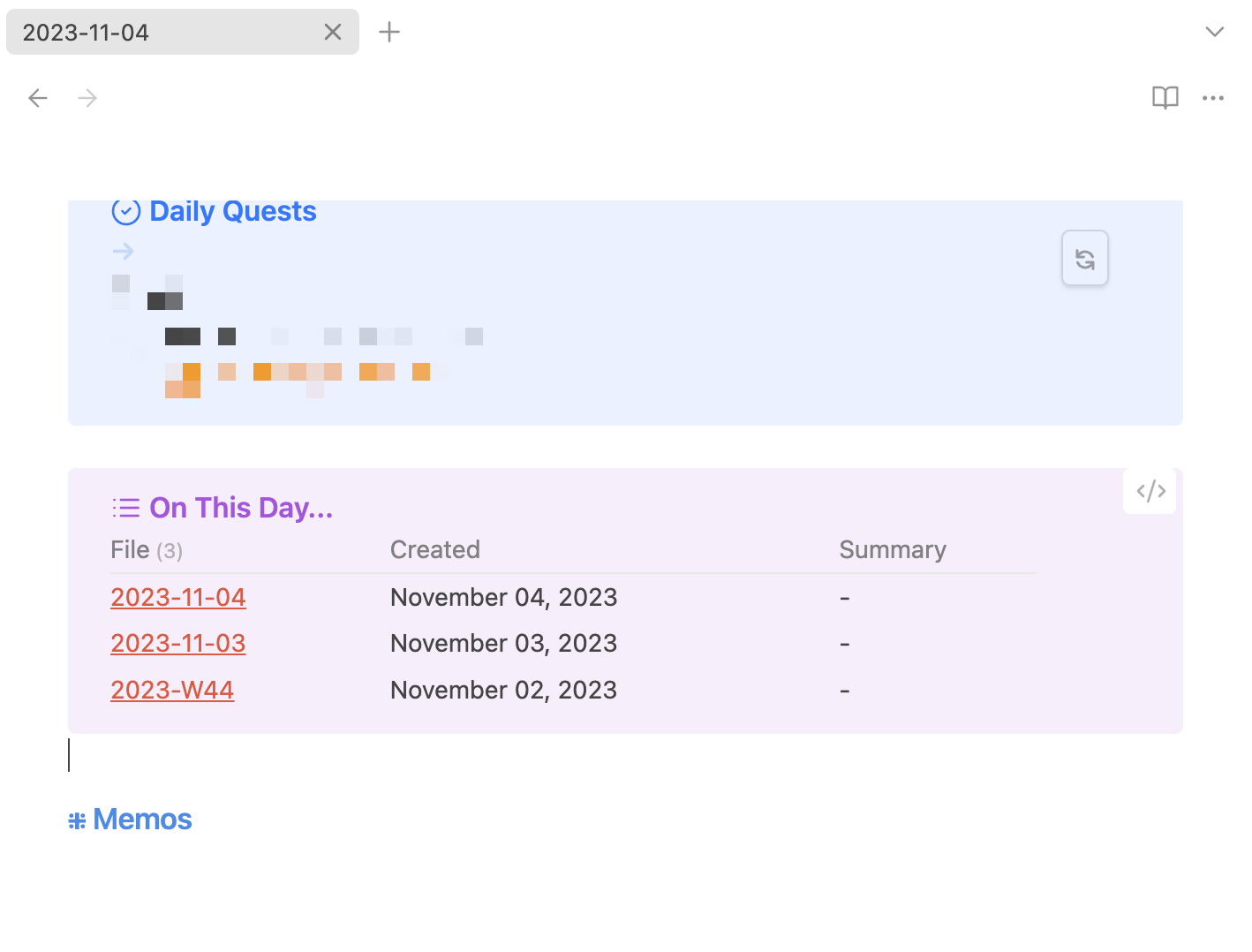The height and width of the screenshot is (952, 1252).
Task: Collapse the On This Day heading
Action: (x=240, y=507)
